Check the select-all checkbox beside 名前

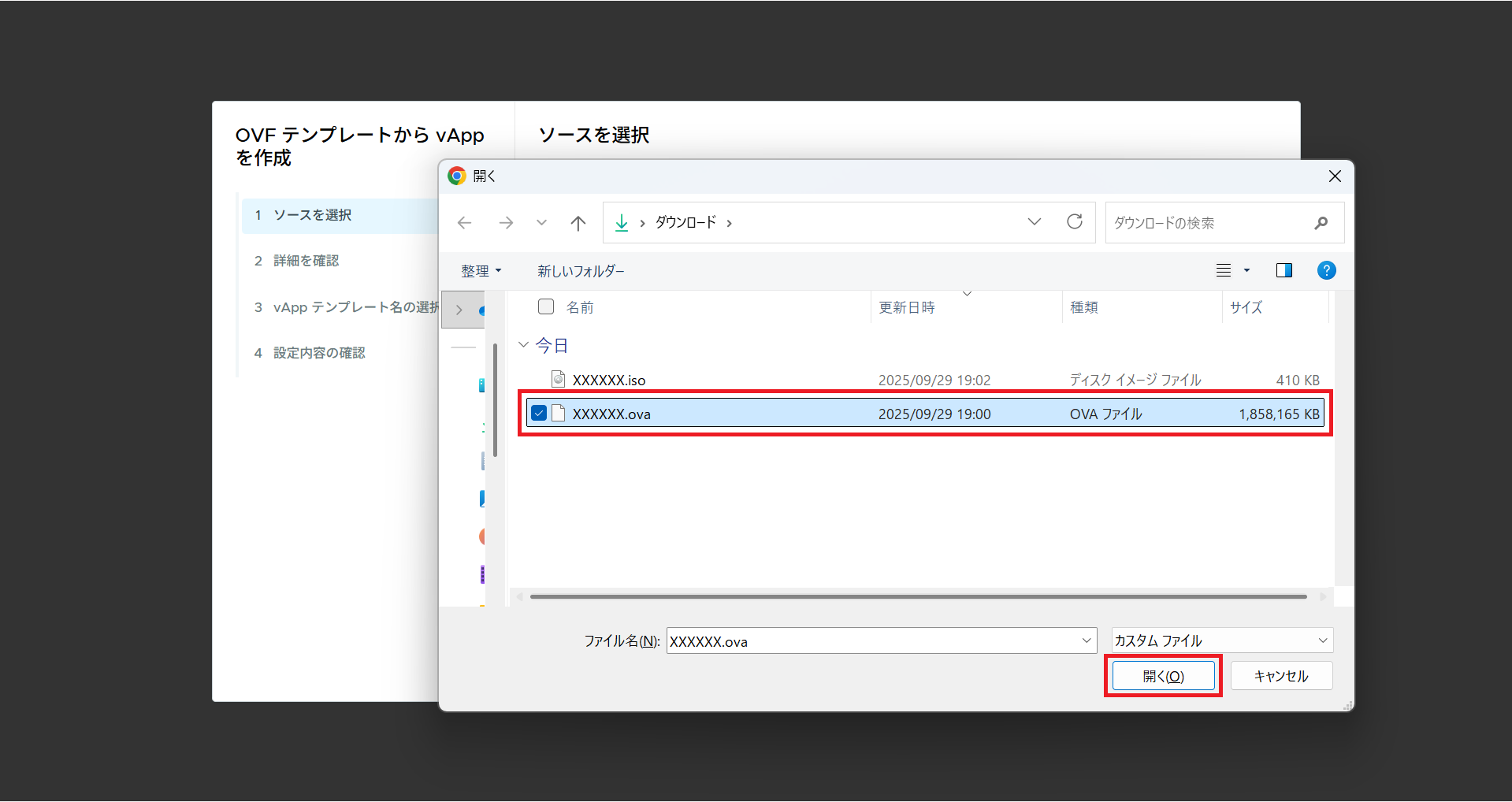546,306
